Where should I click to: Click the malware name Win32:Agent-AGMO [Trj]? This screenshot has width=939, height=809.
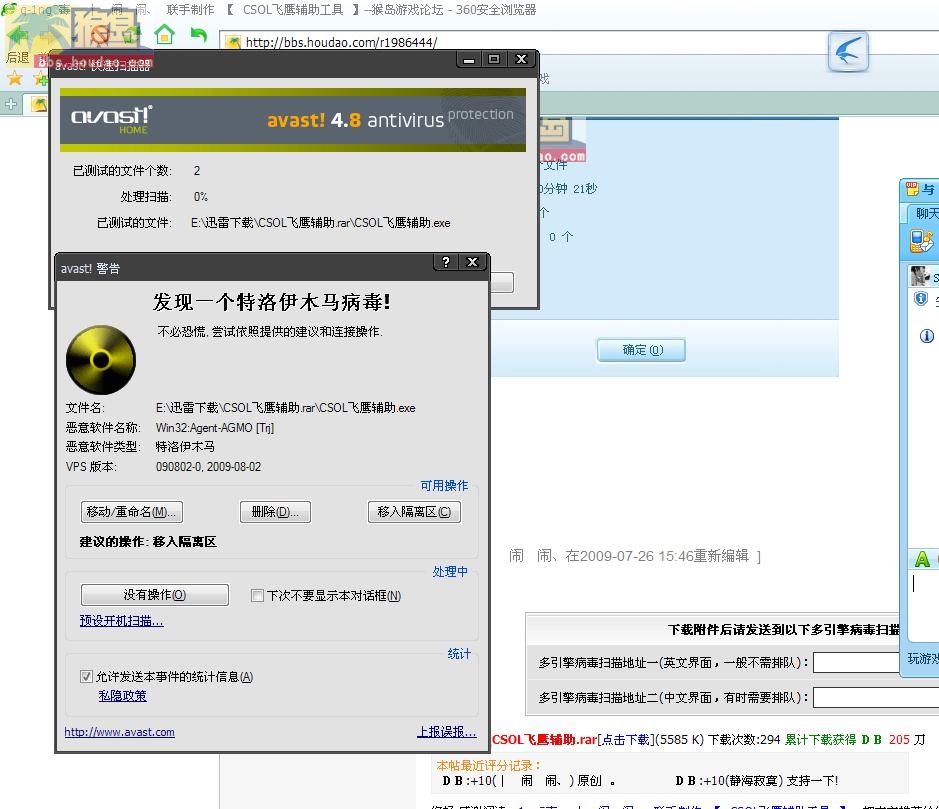coord(215,428)
